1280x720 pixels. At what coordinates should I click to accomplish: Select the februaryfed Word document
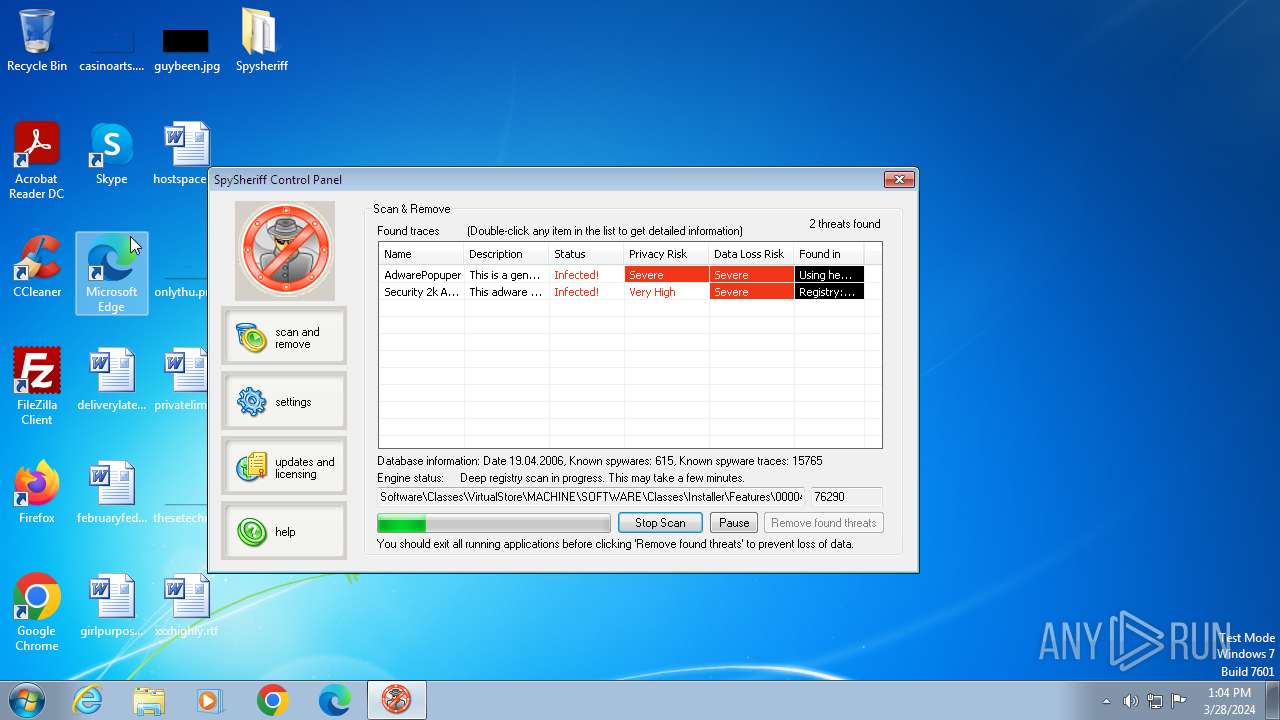click(111, 493)
